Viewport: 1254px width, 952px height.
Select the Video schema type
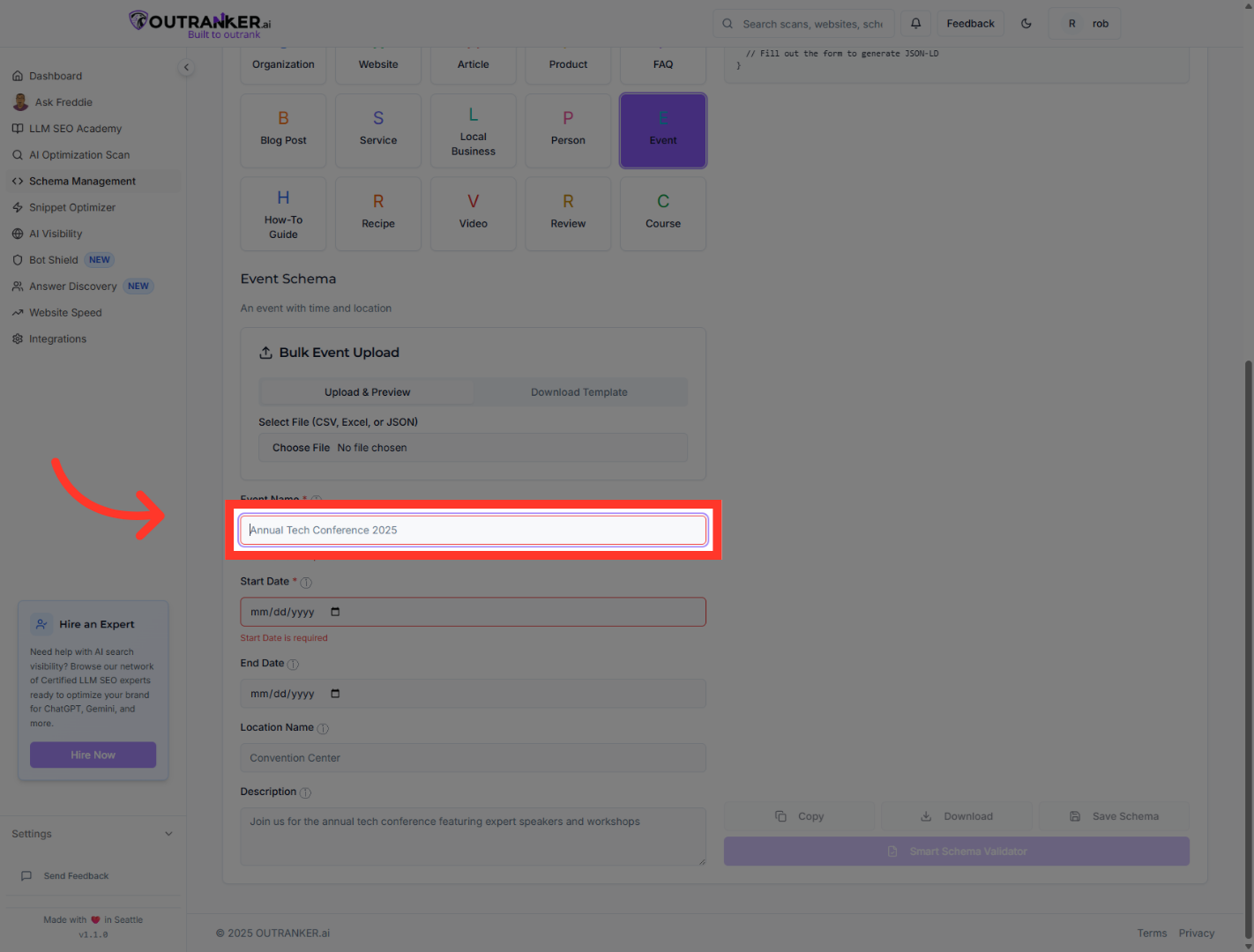point(474,213)
